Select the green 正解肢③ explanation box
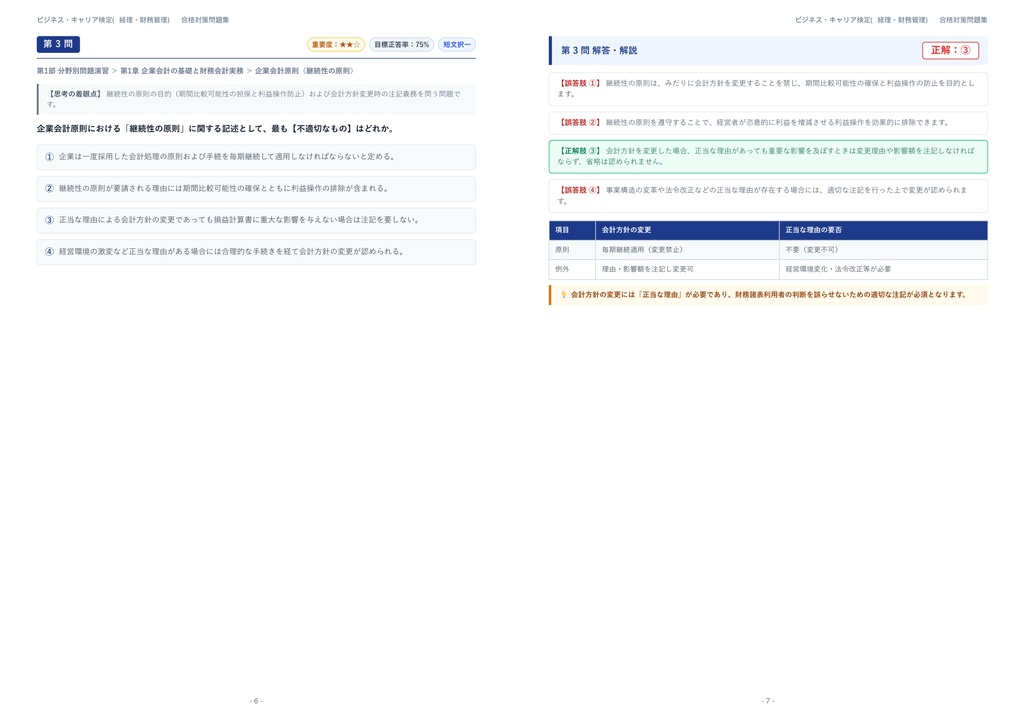 point(768,157)
